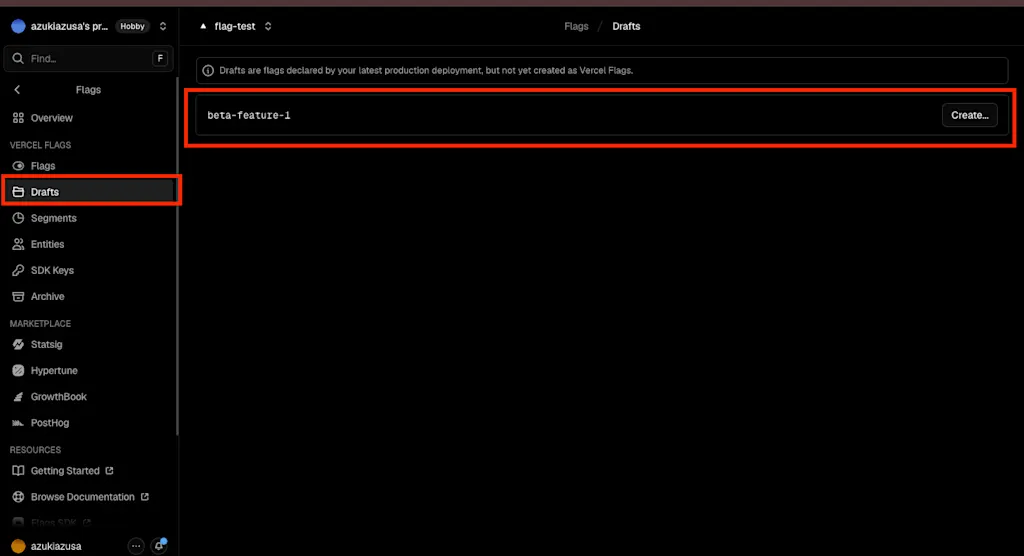Click the Overview grid icon
The width and height of the screenshot is (1024, 556).
(18, 118)
